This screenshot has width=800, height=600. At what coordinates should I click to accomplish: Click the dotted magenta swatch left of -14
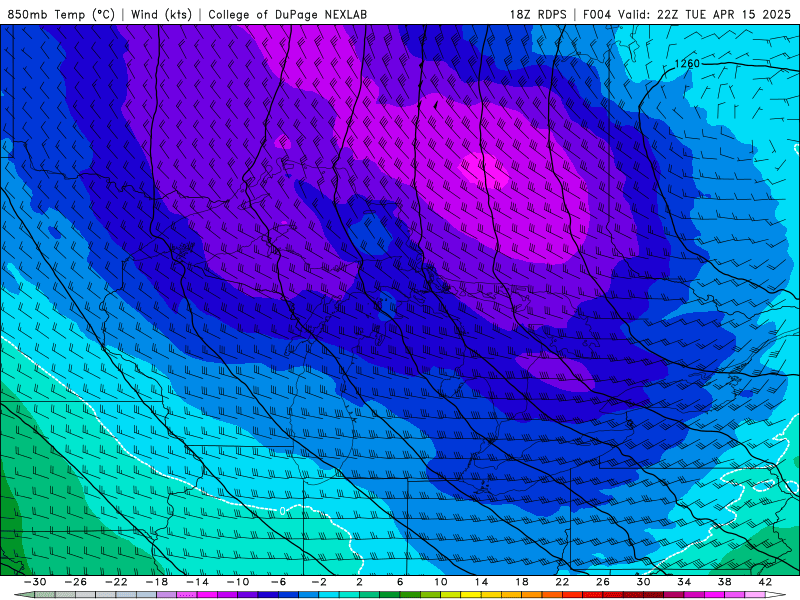187,595
